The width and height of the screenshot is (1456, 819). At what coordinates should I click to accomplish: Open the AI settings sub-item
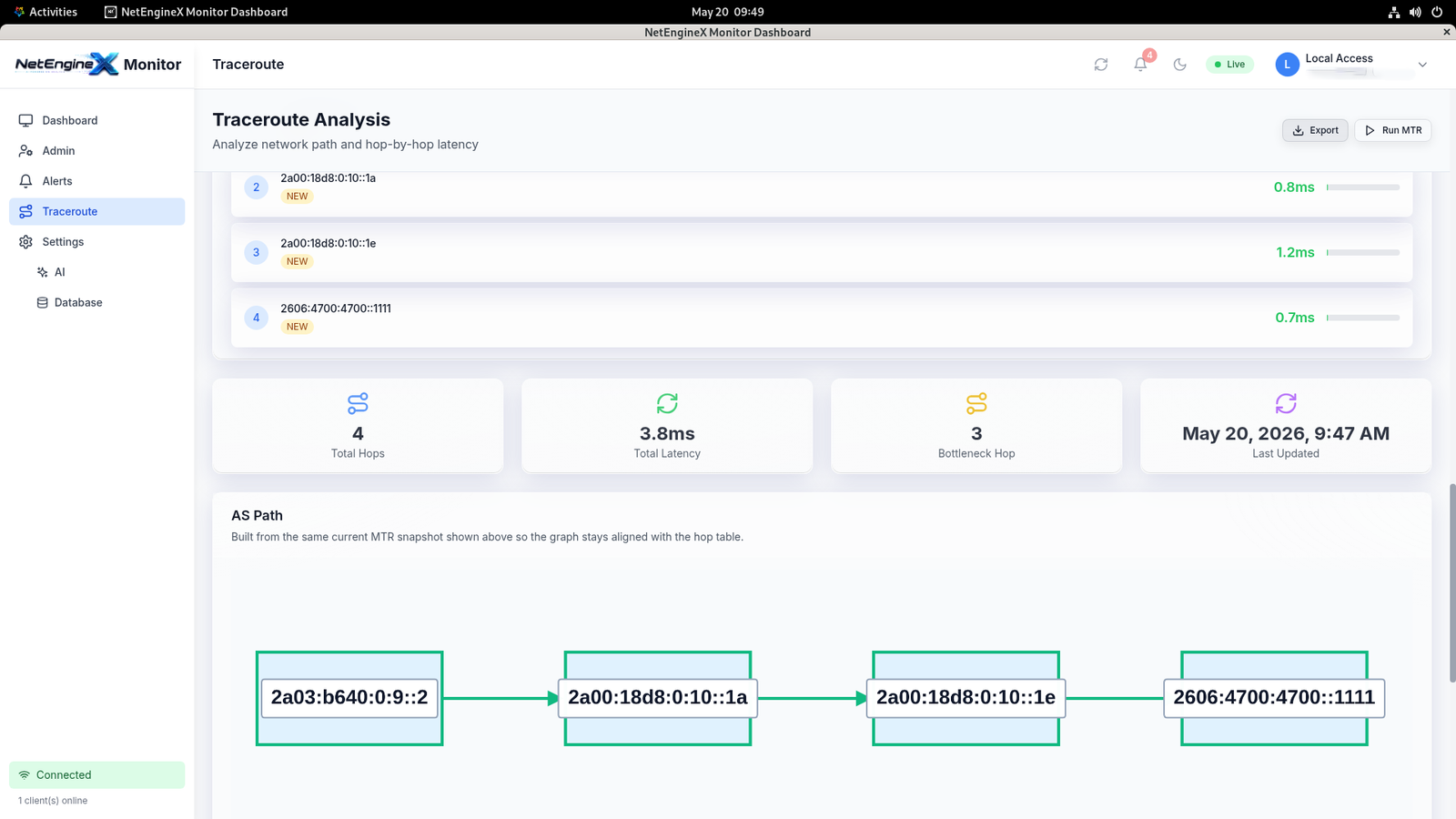point(105,272)
